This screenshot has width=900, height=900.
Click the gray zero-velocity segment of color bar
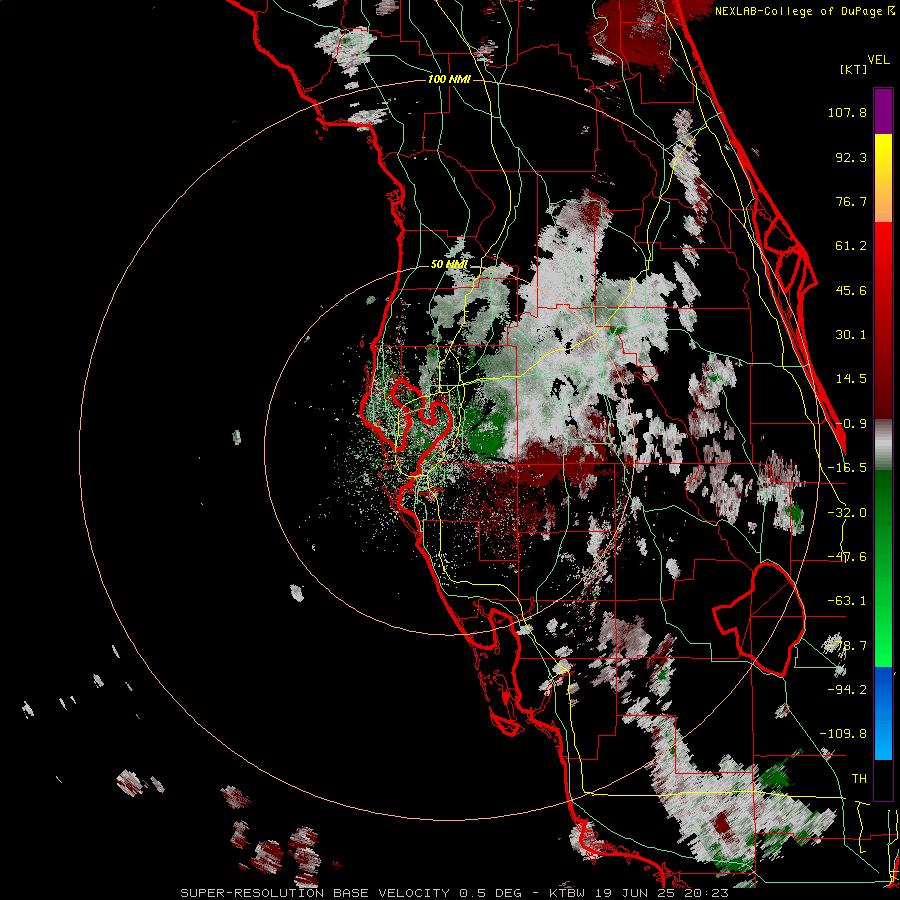[883, 445]
